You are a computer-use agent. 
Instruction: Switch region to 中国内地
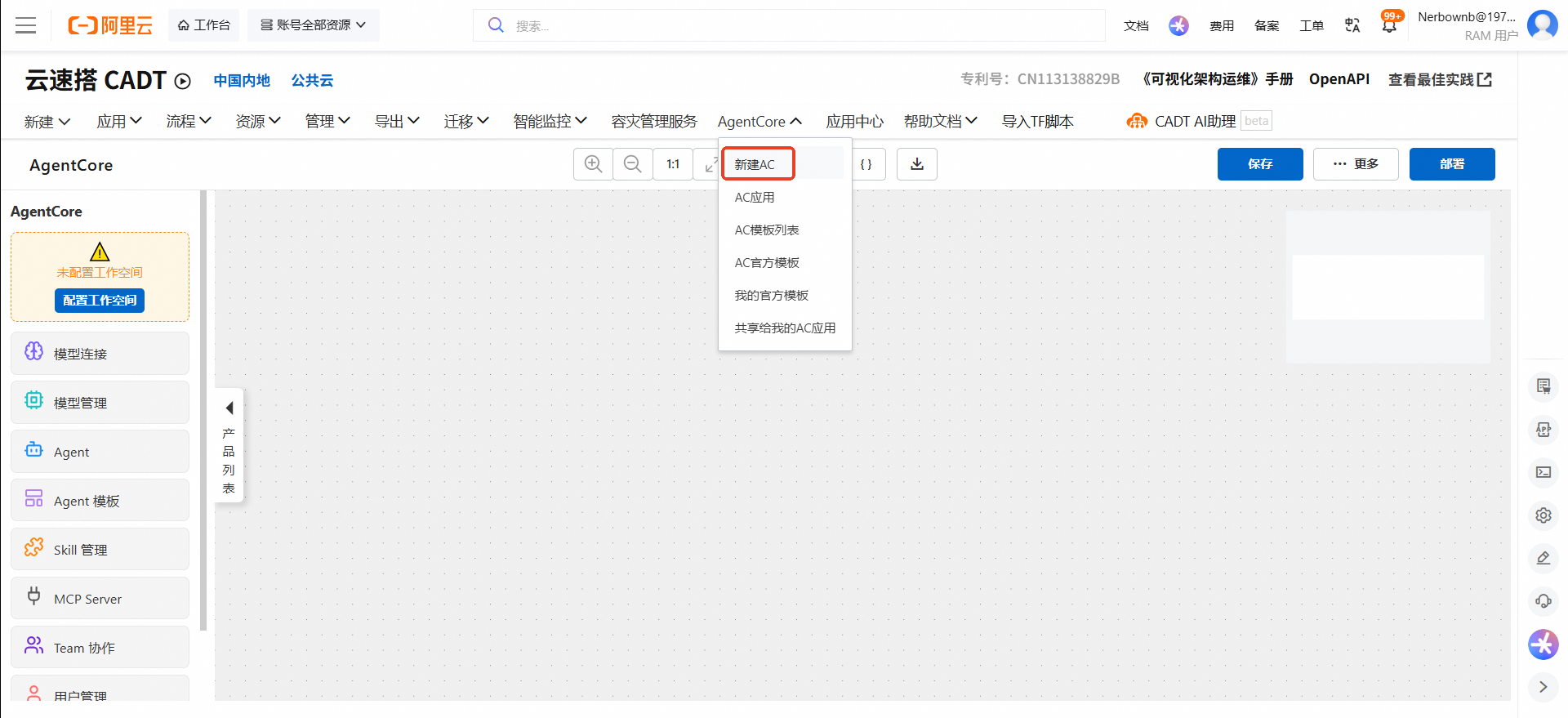[x=242, y=81]
